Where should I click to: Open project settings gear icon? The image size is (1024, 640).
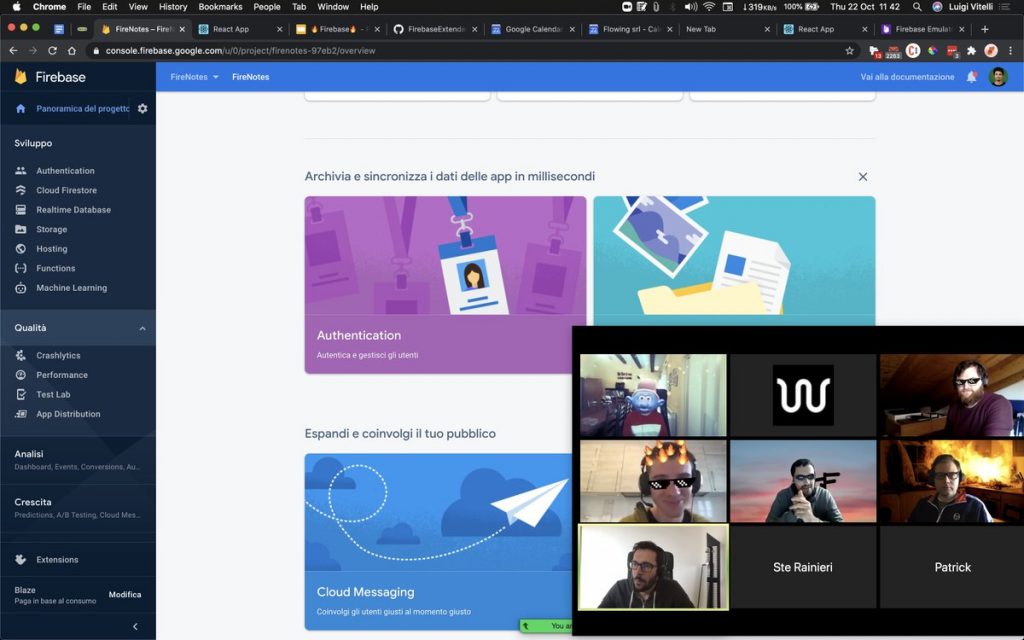coord(142,108)
